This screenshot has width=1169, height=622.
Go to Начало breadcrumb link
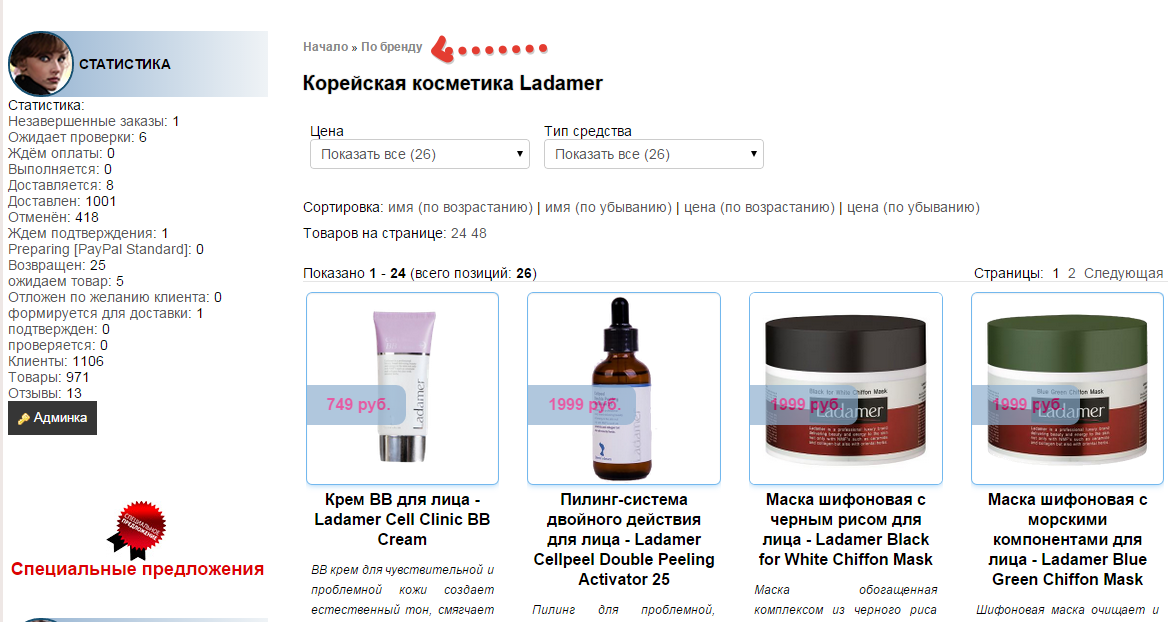325,47
